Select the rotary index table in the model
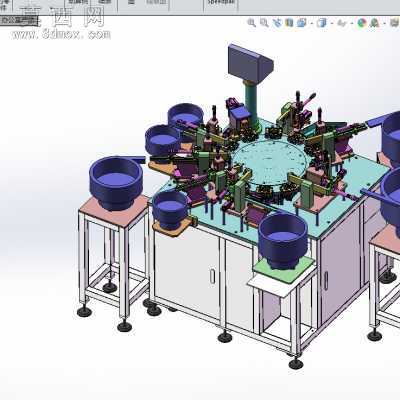 point(269,163)
